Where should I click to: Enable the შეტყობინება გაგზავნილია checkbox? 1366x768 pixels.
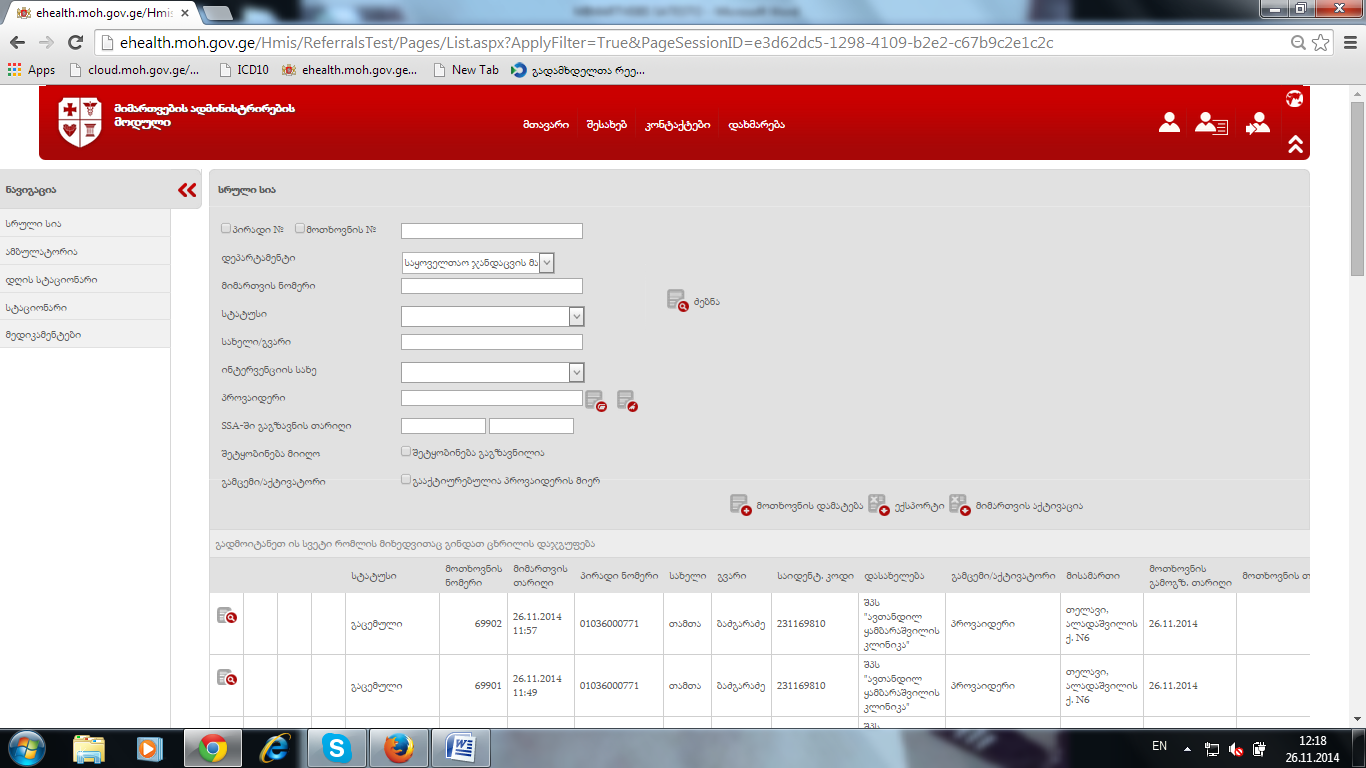pos(406,452)
